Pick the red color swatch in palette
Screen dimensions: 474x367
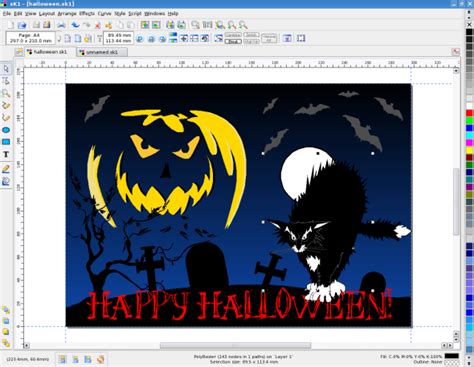[469, 113]
